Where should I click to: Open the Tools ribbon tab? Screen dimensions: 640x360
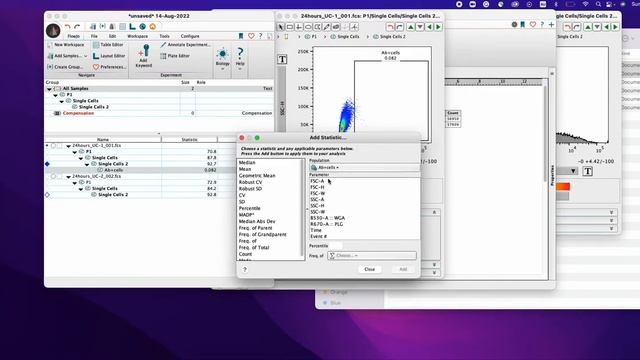164,36
